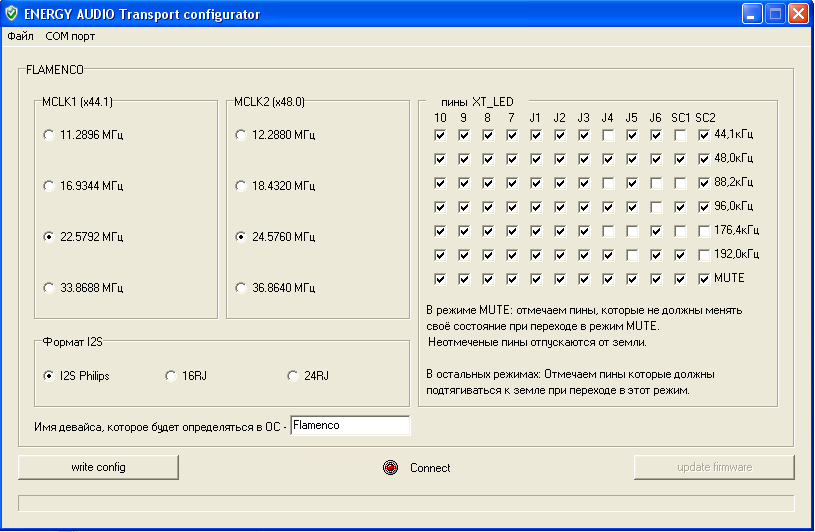Close the configurator window
The height and width of the screenshot is (532, 815).
coord(798,14)
